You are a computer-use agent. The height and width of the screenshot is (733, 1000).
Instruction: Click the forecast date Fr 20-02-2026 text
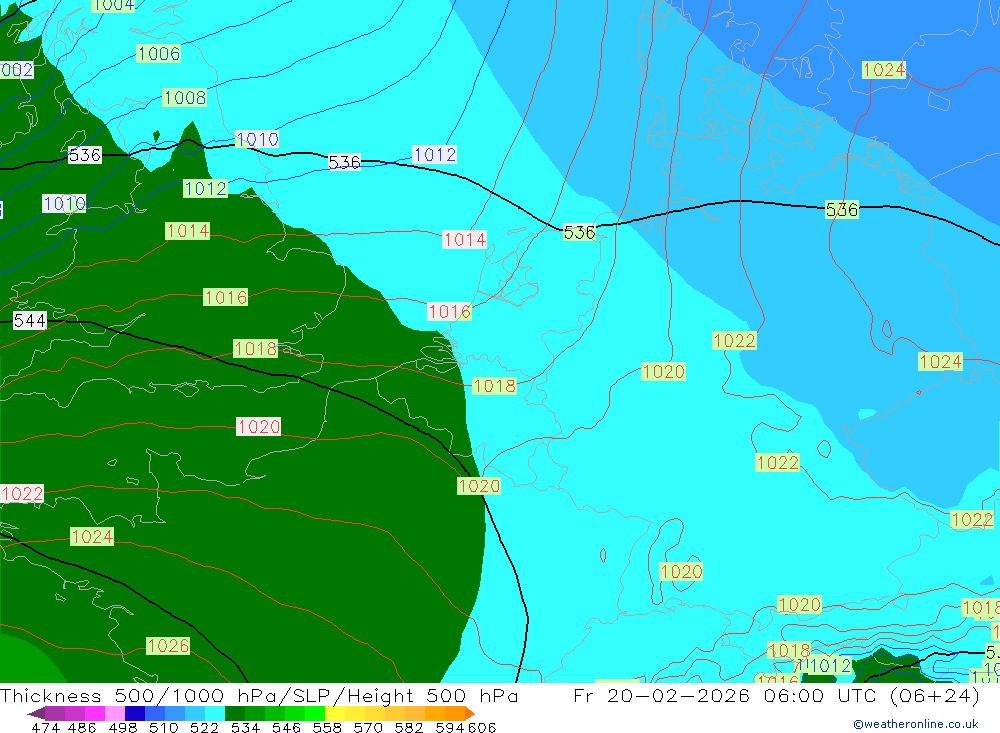662,695
